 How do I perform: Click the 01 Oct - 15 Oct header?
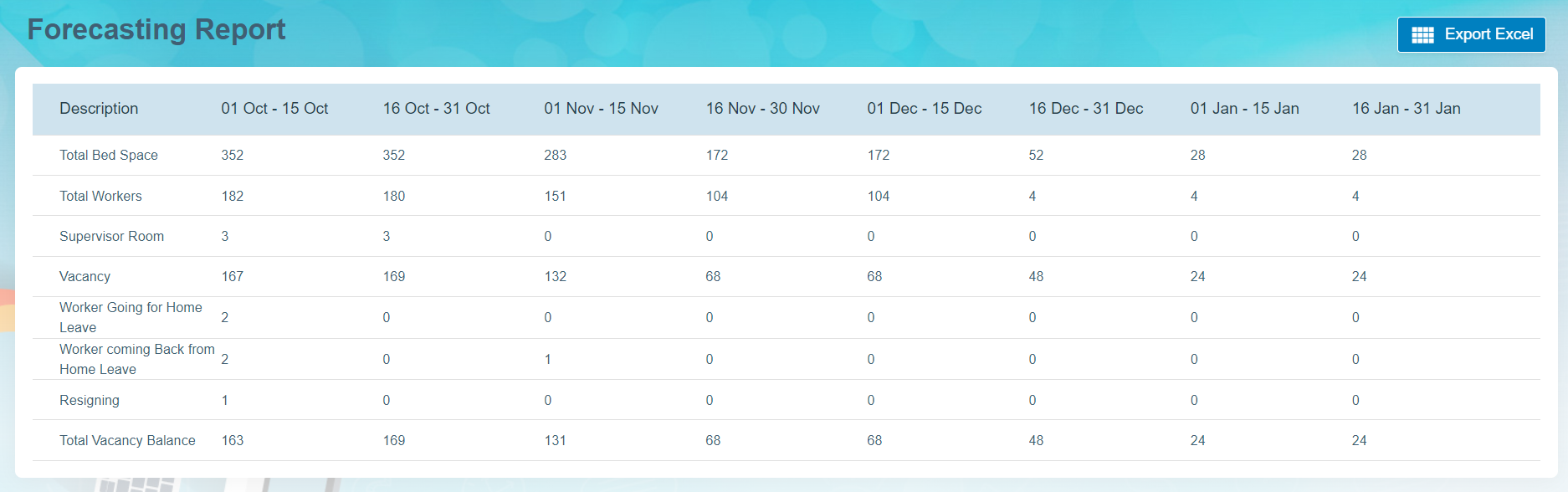click(x=274, y=109)
